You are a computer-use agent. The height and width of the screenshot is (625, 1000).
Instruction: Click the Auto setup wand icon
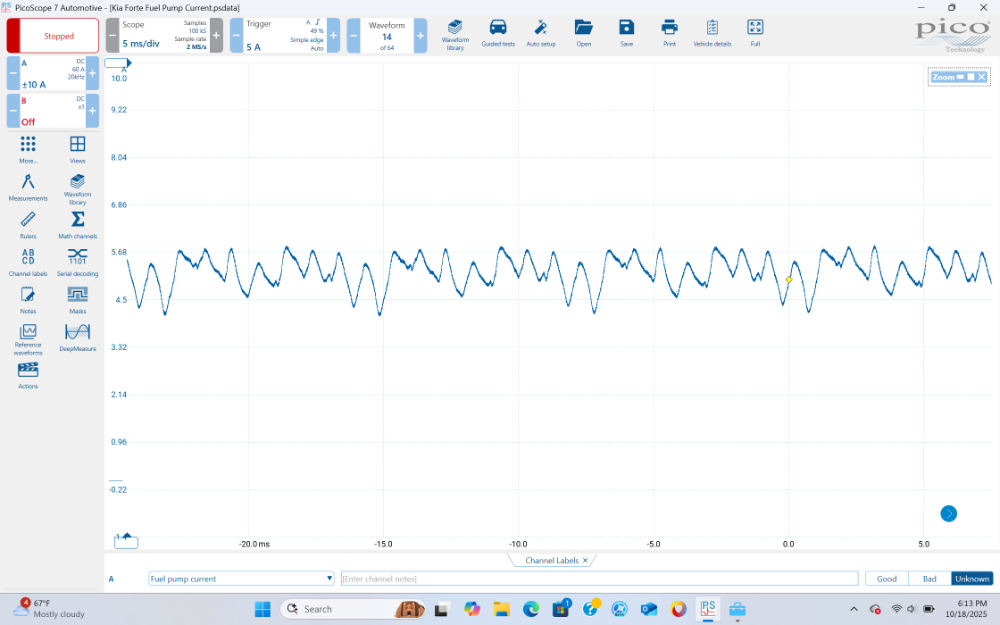click(541, 33)
